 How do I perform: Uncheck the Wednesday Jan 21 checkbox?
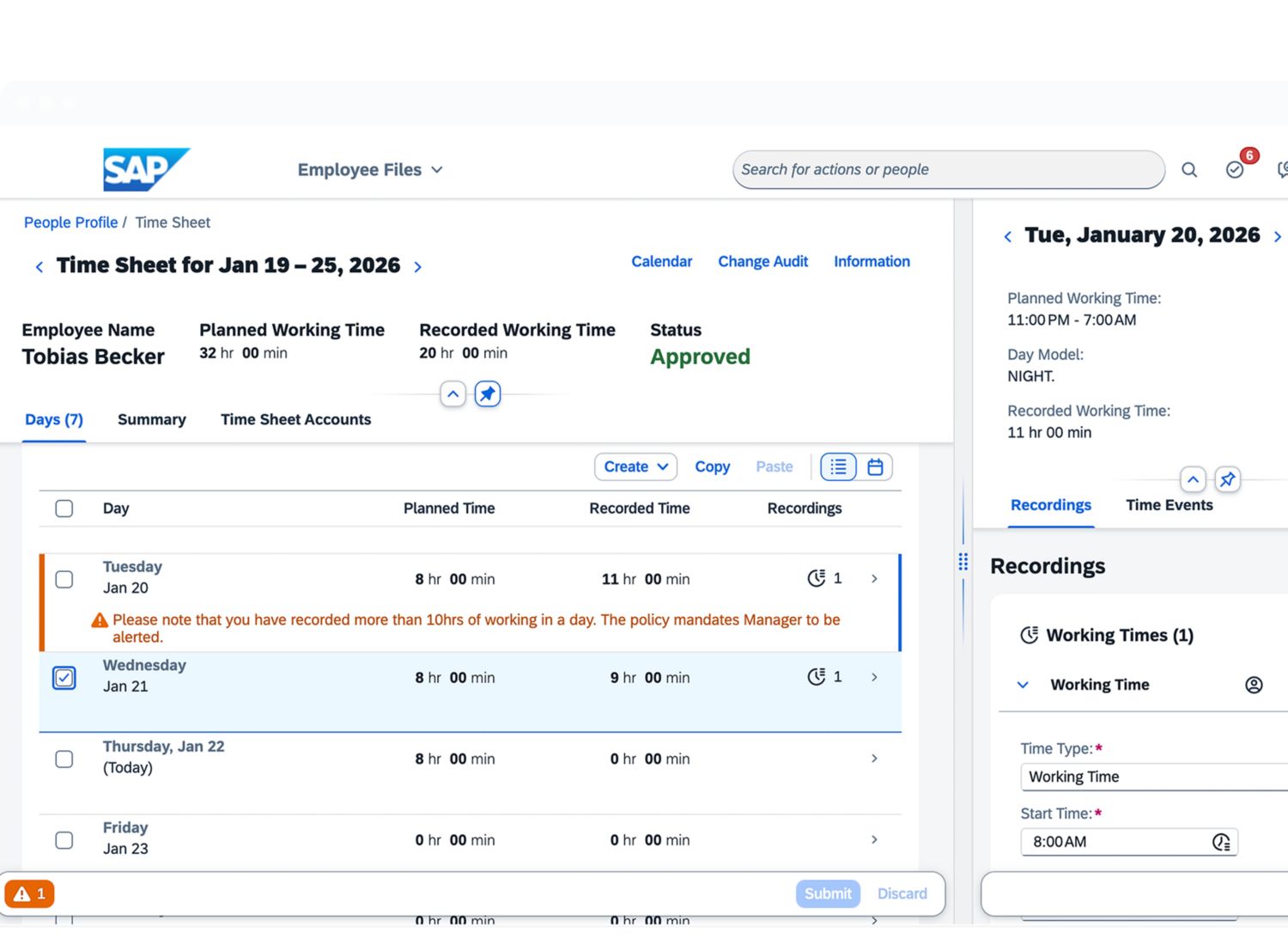click(64, 678)
